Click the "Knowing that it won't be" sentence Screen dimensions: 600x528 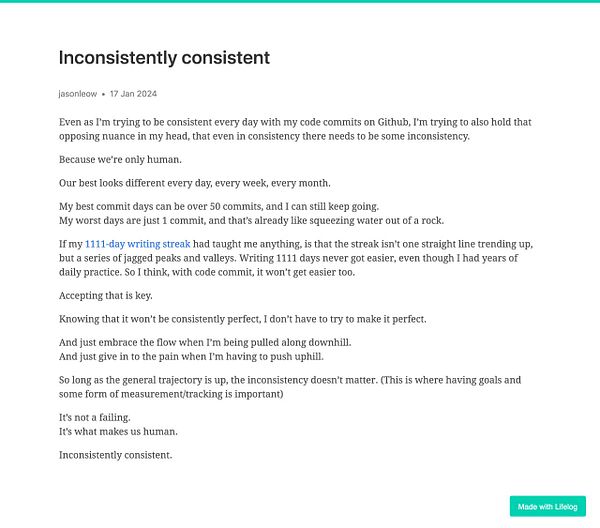tap(242, 319)
